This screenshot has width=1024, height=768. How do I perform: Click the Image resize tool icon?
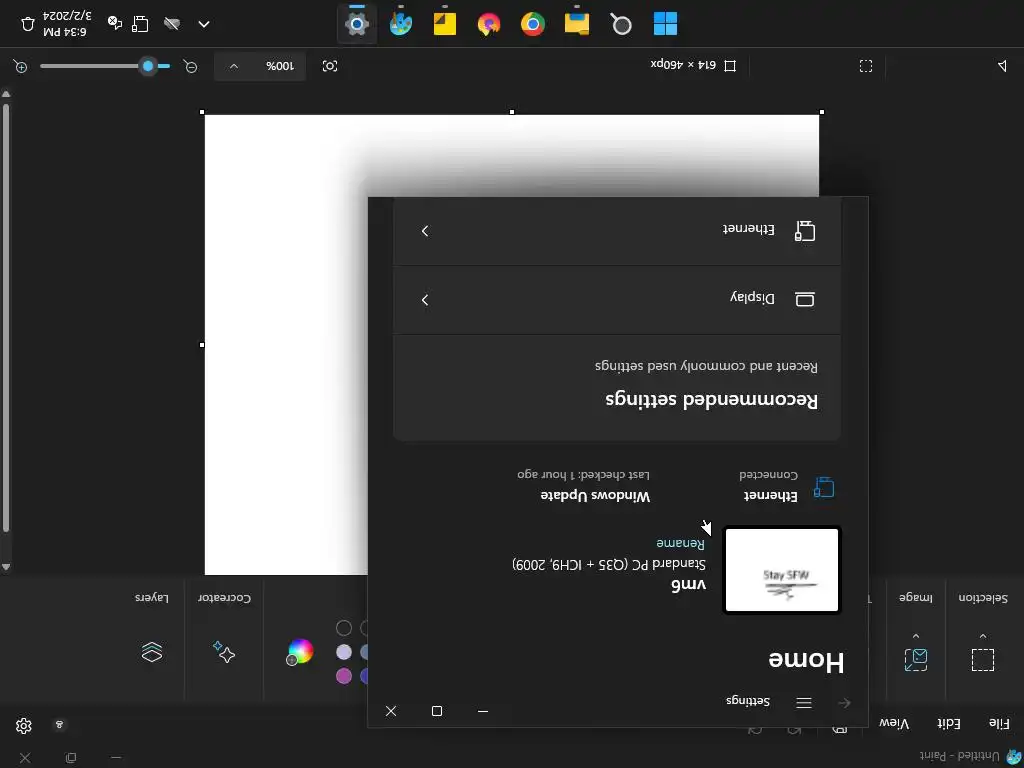[916, 660]
